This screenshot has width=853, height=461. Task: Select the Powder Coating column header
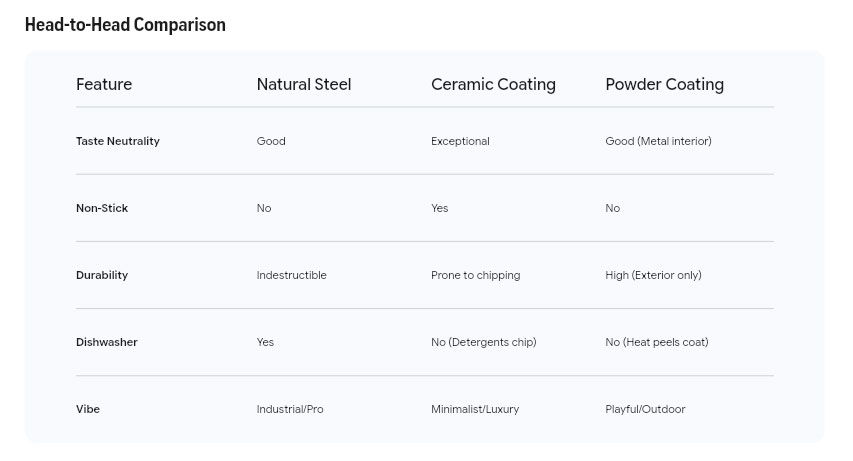[x=664, y=84]
